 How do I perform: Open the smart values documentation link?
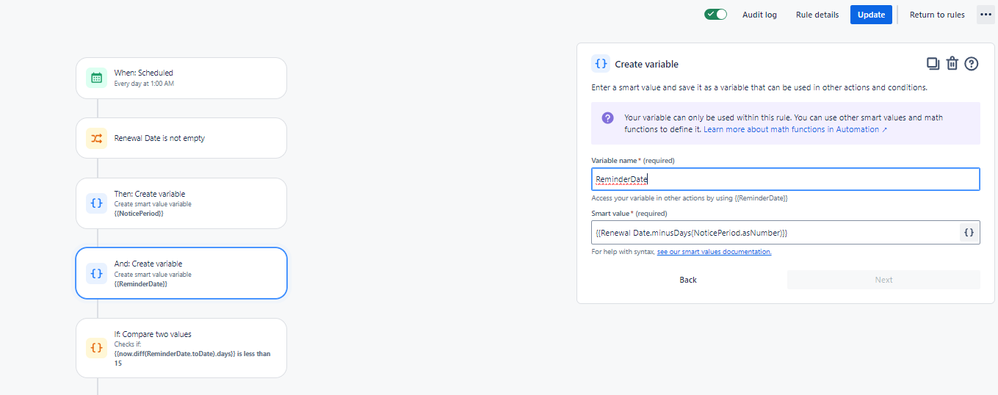coord(714,252)
